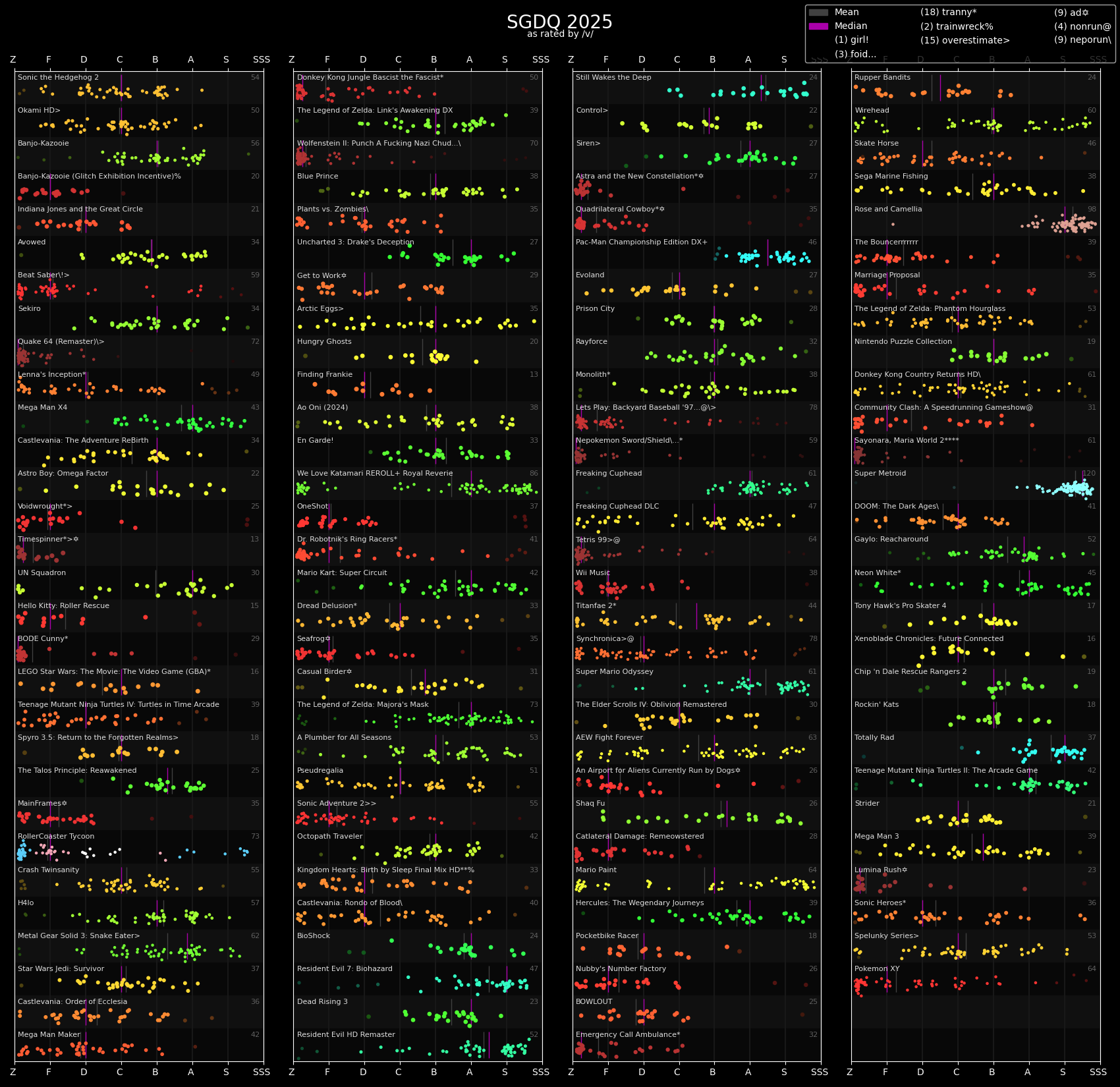This screenshot has height=1087, width=1120.
Task: Select the 'Pseudoregalia' row title
Action: [x=320, y=771]
